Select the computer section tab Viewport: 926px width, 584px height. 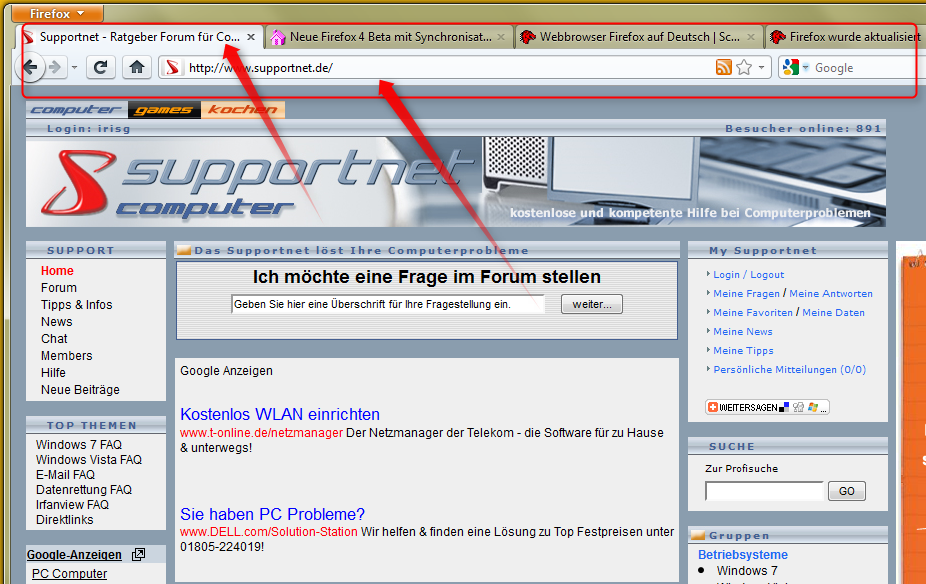pos(76,109)
